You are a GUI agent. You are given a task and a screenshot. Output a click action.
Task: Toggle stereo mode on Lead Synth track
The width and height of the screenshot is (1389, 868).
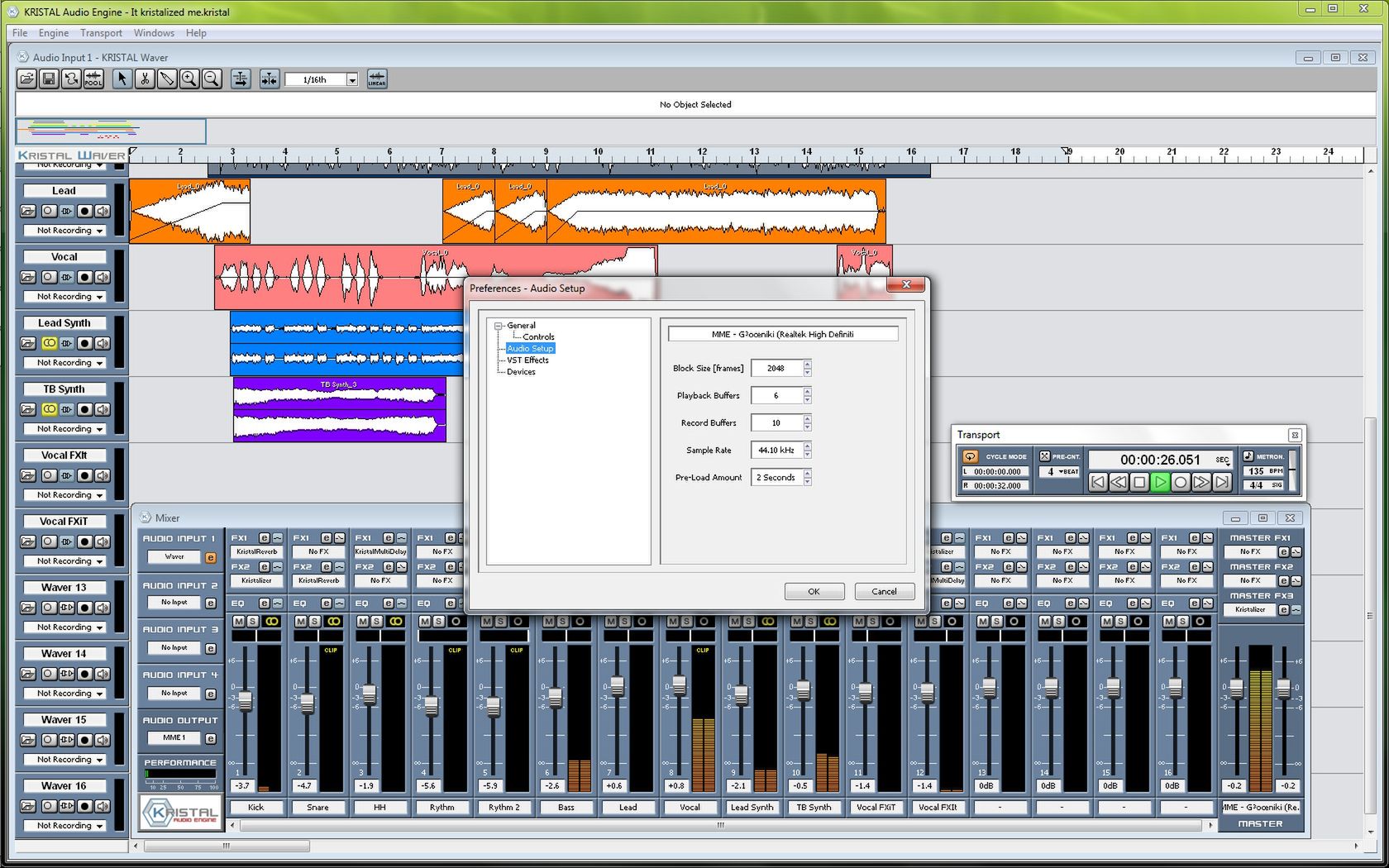49,343
